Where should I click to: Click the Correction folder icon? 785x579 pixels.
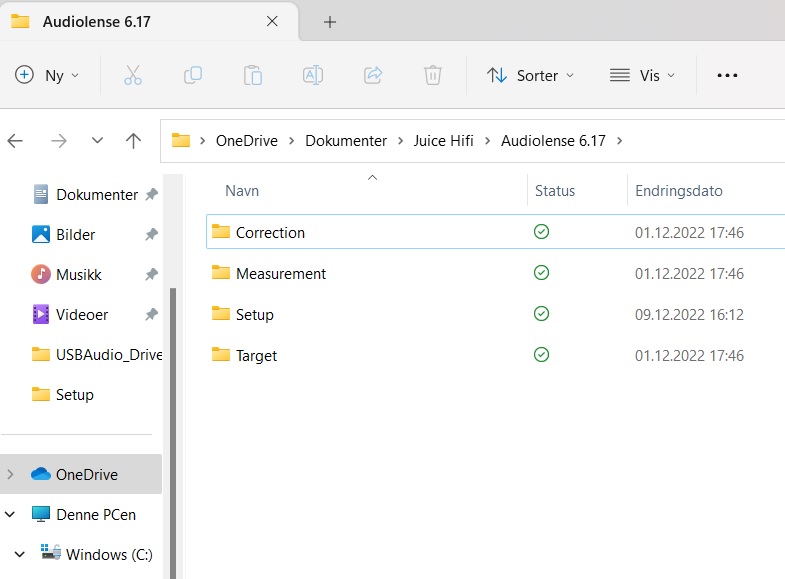pyautogui.click(x=221, y=231)
